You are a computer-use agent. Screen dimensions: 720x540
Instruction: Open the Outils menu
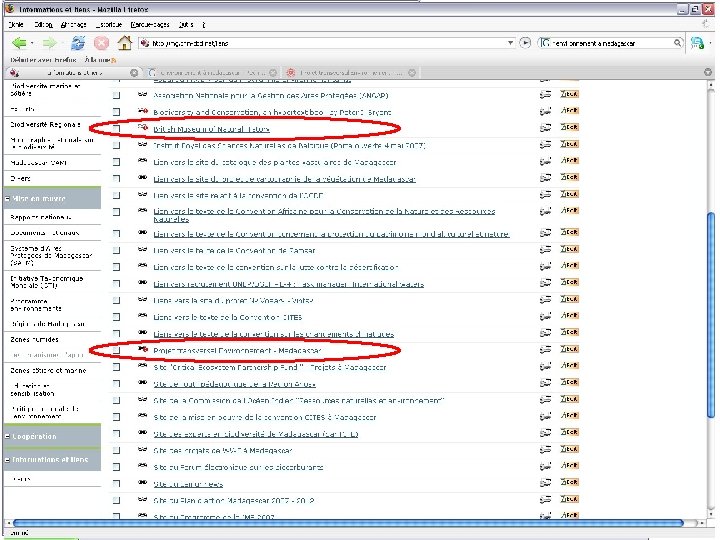[x=186, y=24]
